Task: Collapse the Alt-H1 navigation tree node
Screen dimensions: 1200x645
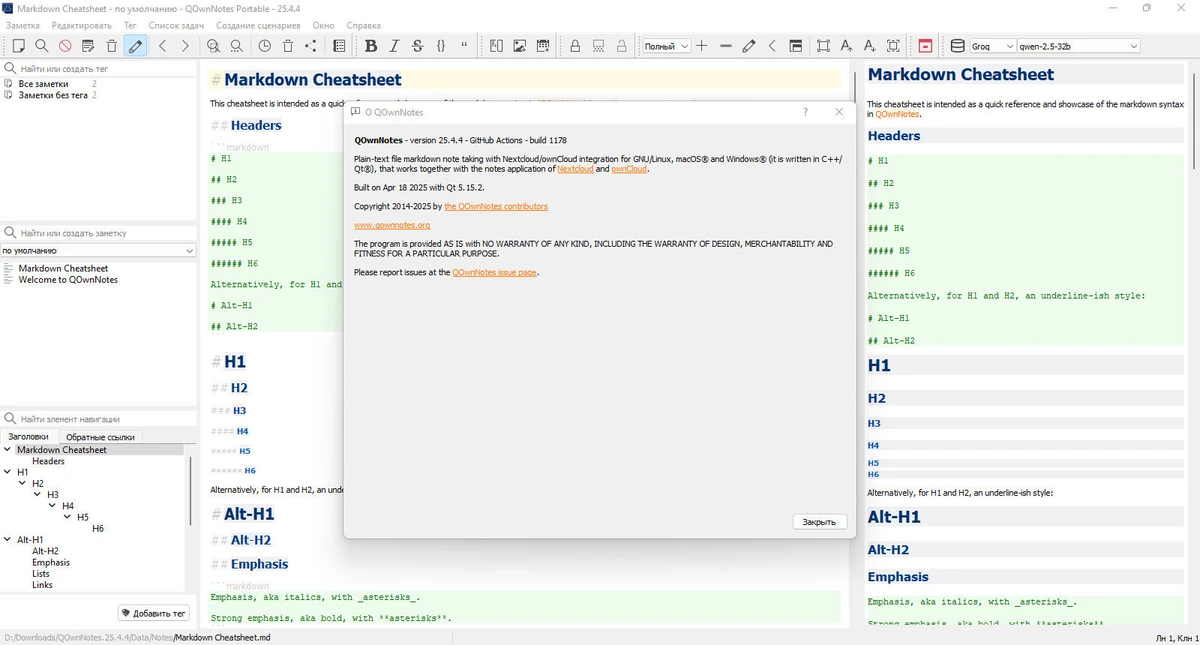Action: pos(8,539)
